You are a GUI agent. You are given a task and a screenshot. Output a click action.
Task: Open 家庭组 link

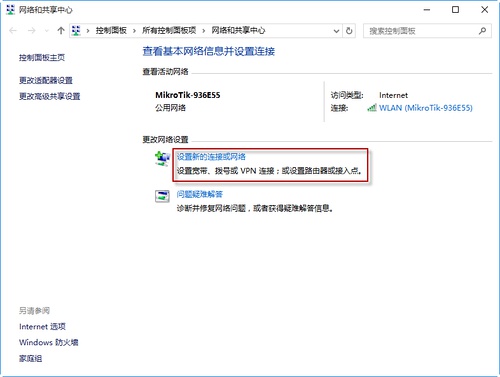point(31,358)
